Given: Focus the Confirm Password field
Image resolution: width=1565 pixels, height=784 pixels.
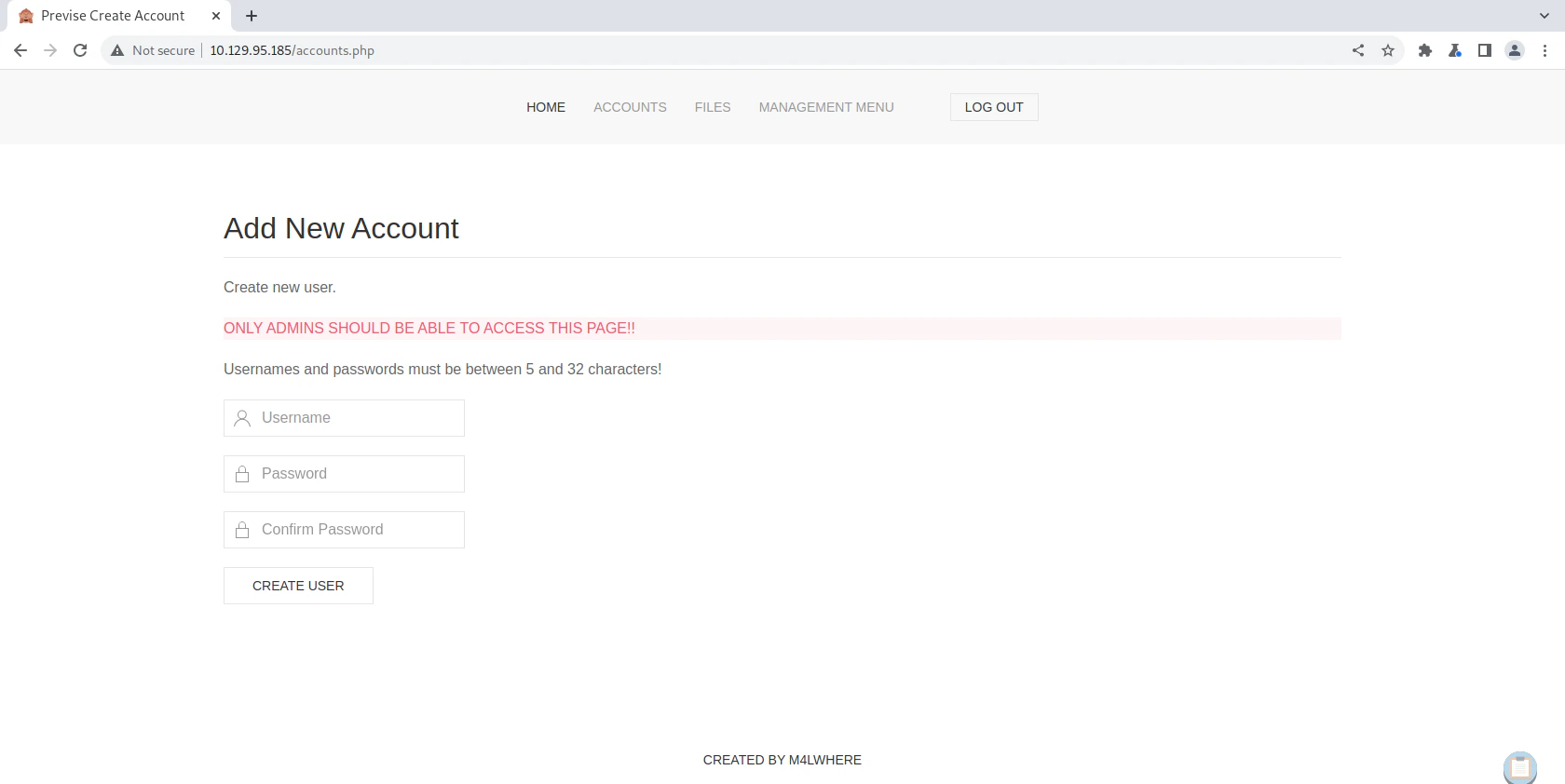Looking at the screenshot, I should [x=344, y=530].
